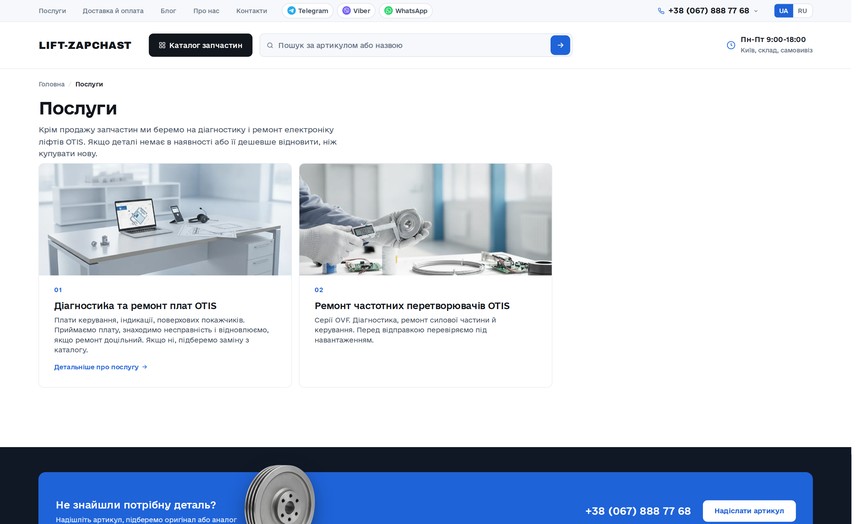This screenshot has height=524, width=858.
Task: Open Ремонт частотних перетворювачів OTIS title
Action: 411,306
